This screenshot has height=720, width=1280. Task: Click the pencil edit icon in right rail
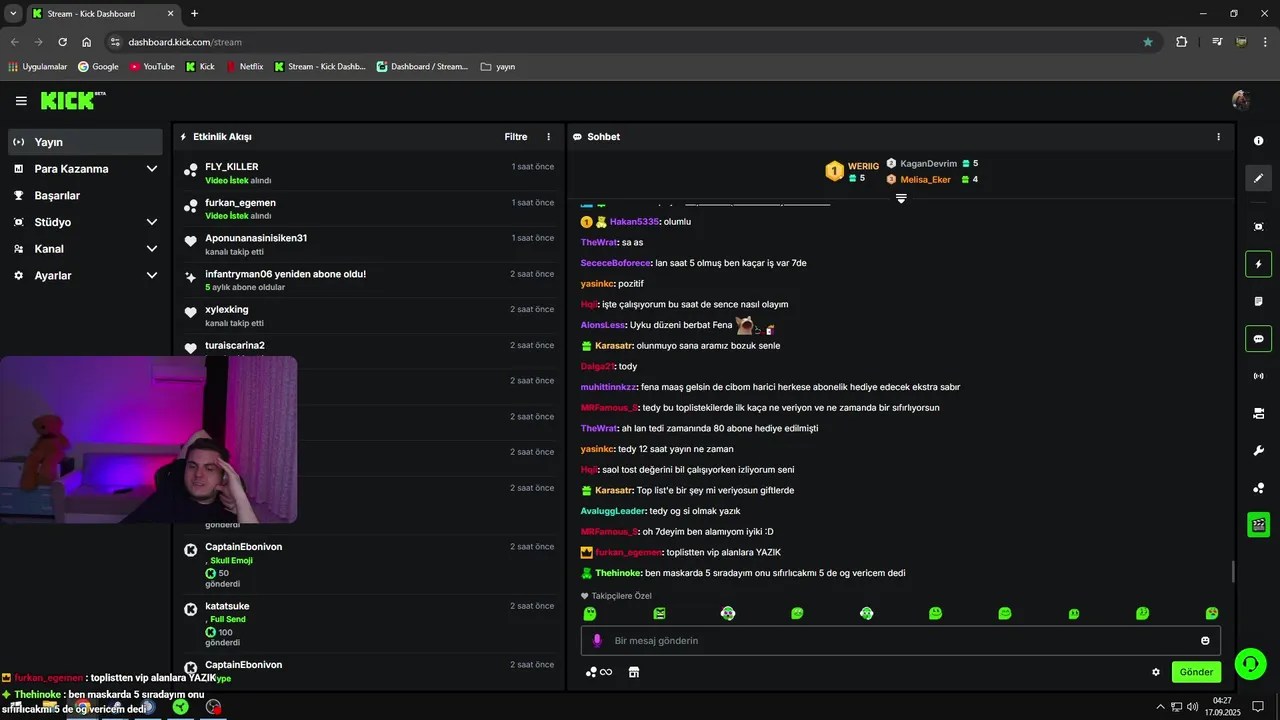click(1258, 178)
